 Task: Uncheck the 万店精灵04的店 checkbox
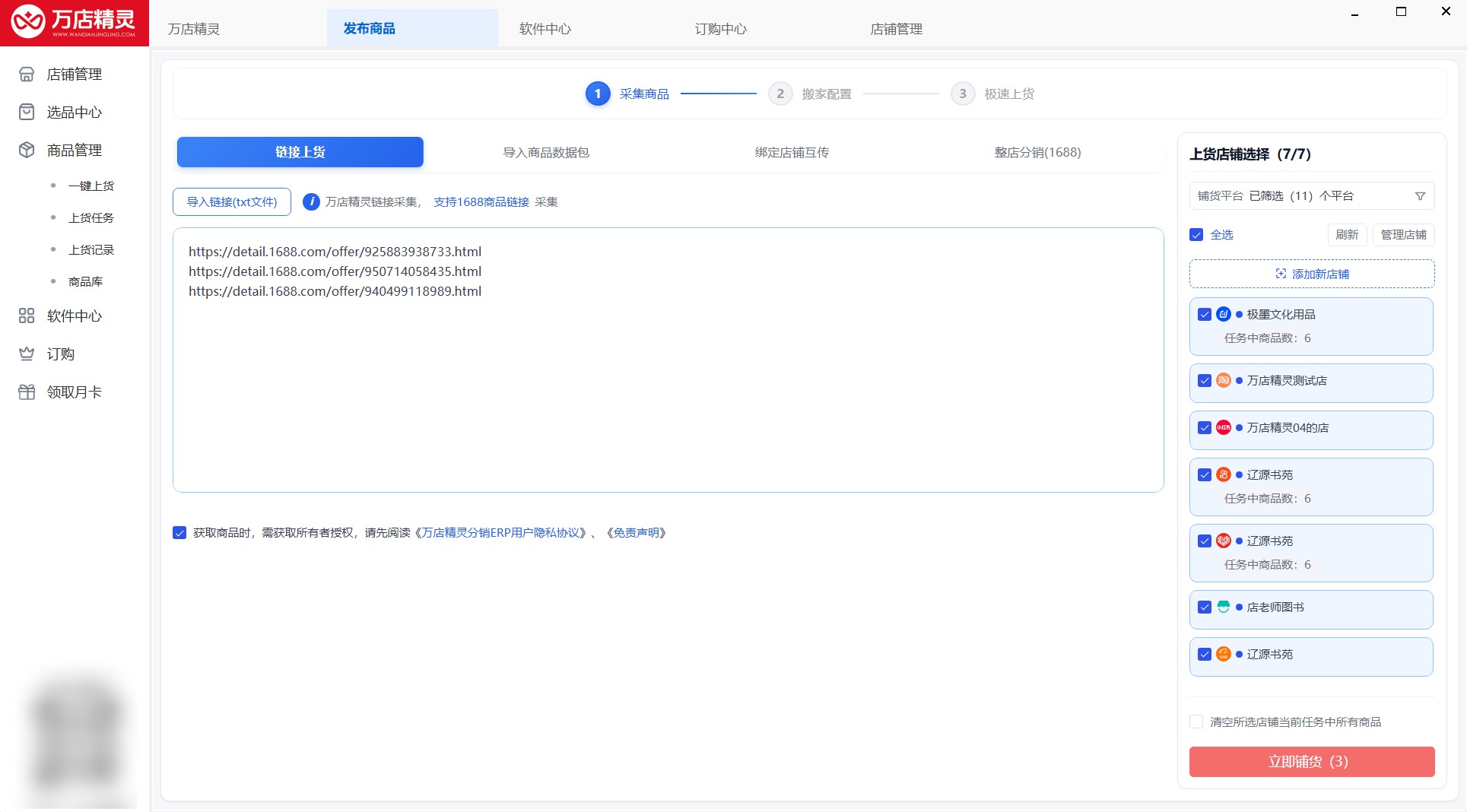click(x=1205, y=427)
